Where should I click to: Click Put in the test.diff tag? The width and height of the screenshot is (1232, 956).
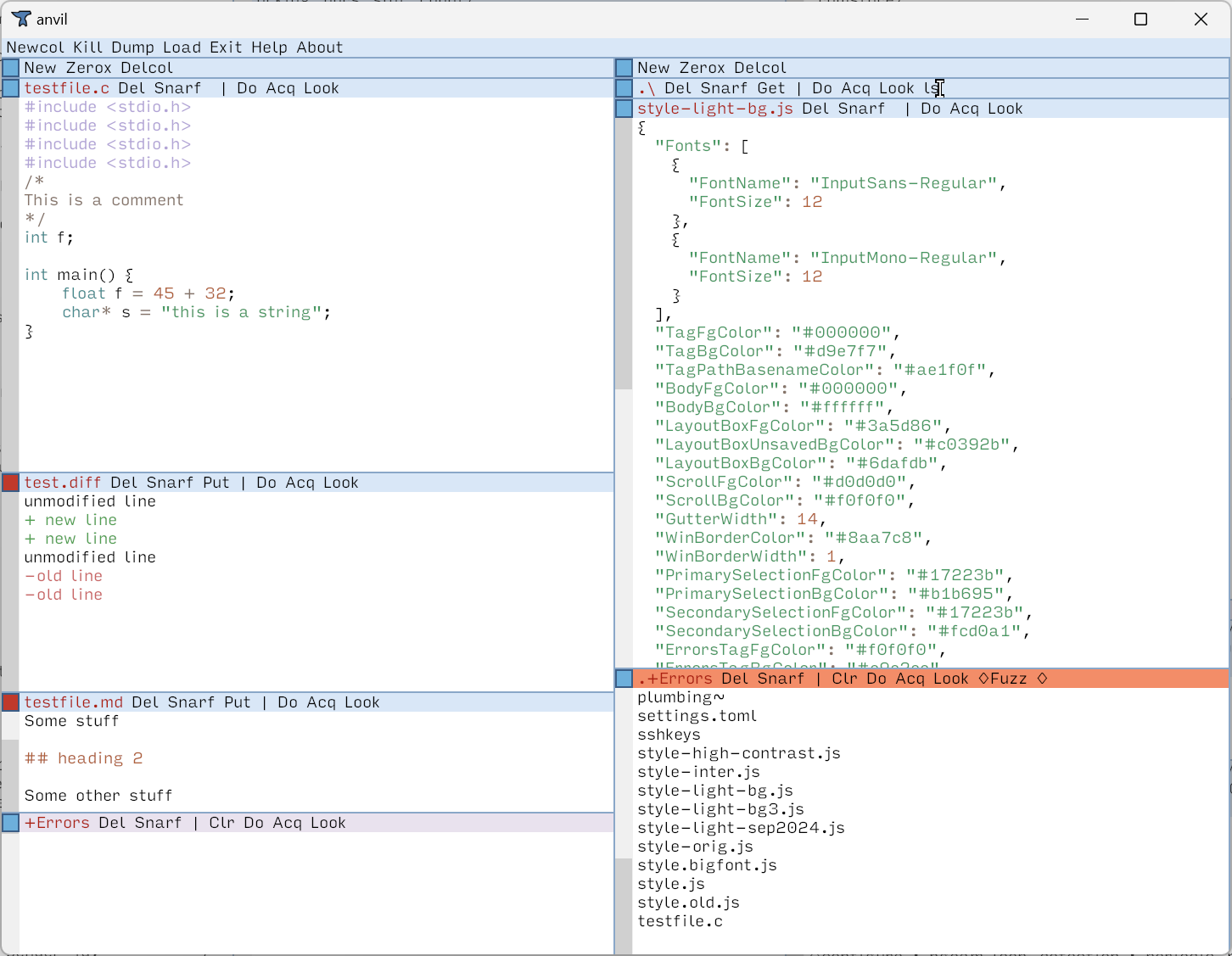tap(216, 483)
